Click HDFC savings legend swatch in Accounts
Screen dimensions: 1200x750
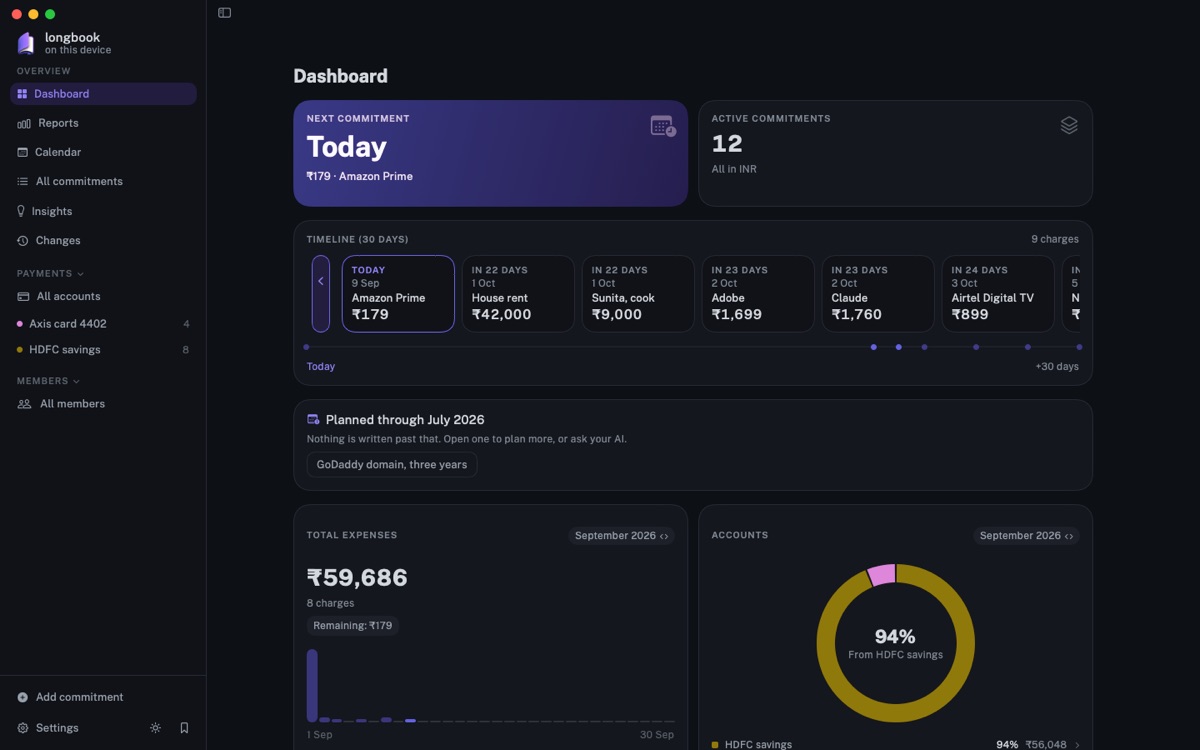tap(715, 745)
